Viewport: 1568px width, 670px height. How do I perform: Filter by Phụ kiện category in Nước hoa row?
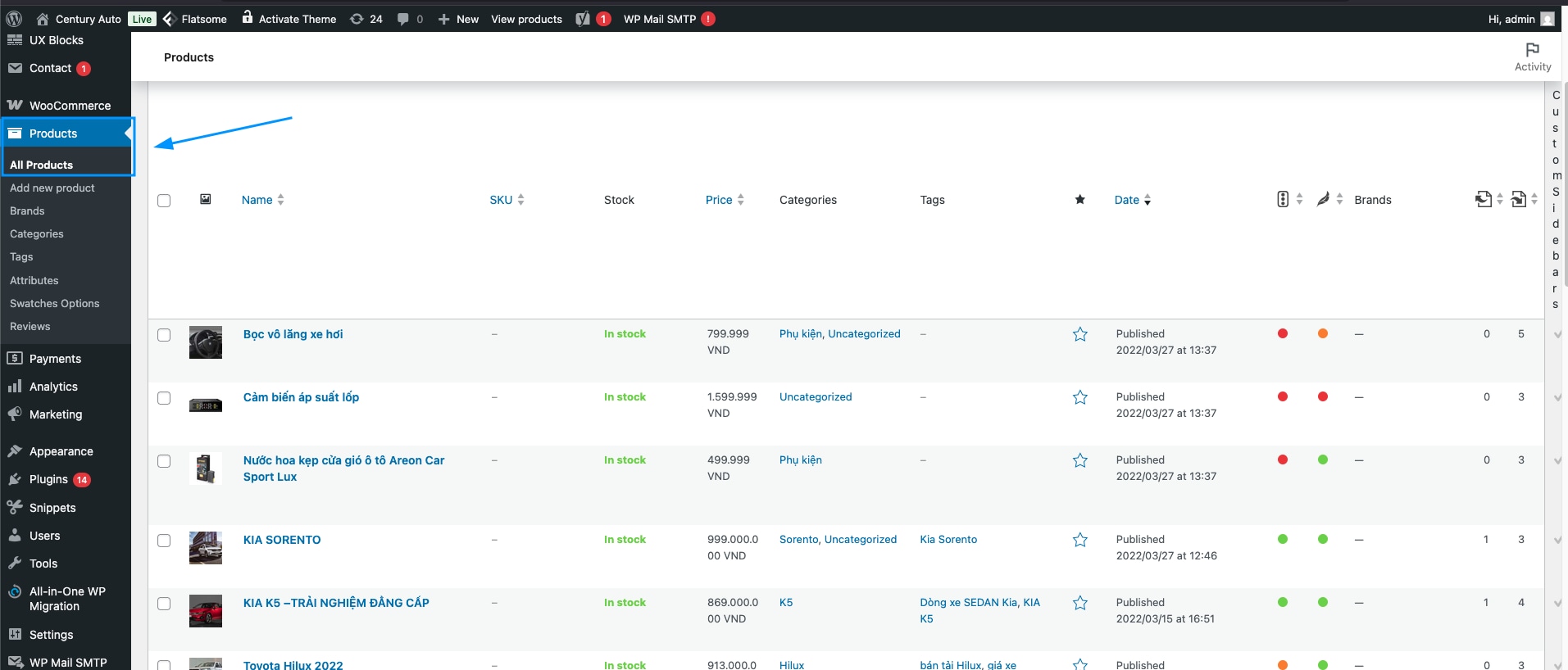pyautogui.click(x=801, y=460)
